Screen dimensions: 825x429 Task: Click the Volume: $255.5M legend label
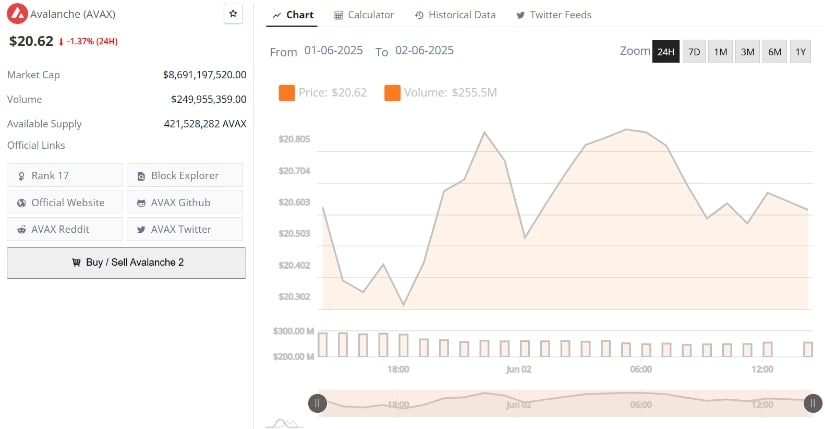click(450, 93)
